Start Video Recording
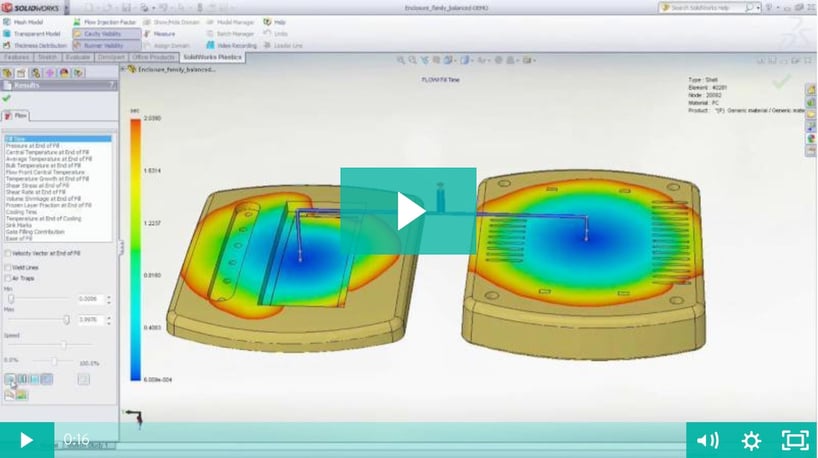Image resolution: width=818 pixels, height=458 pixels. point(232,45)
